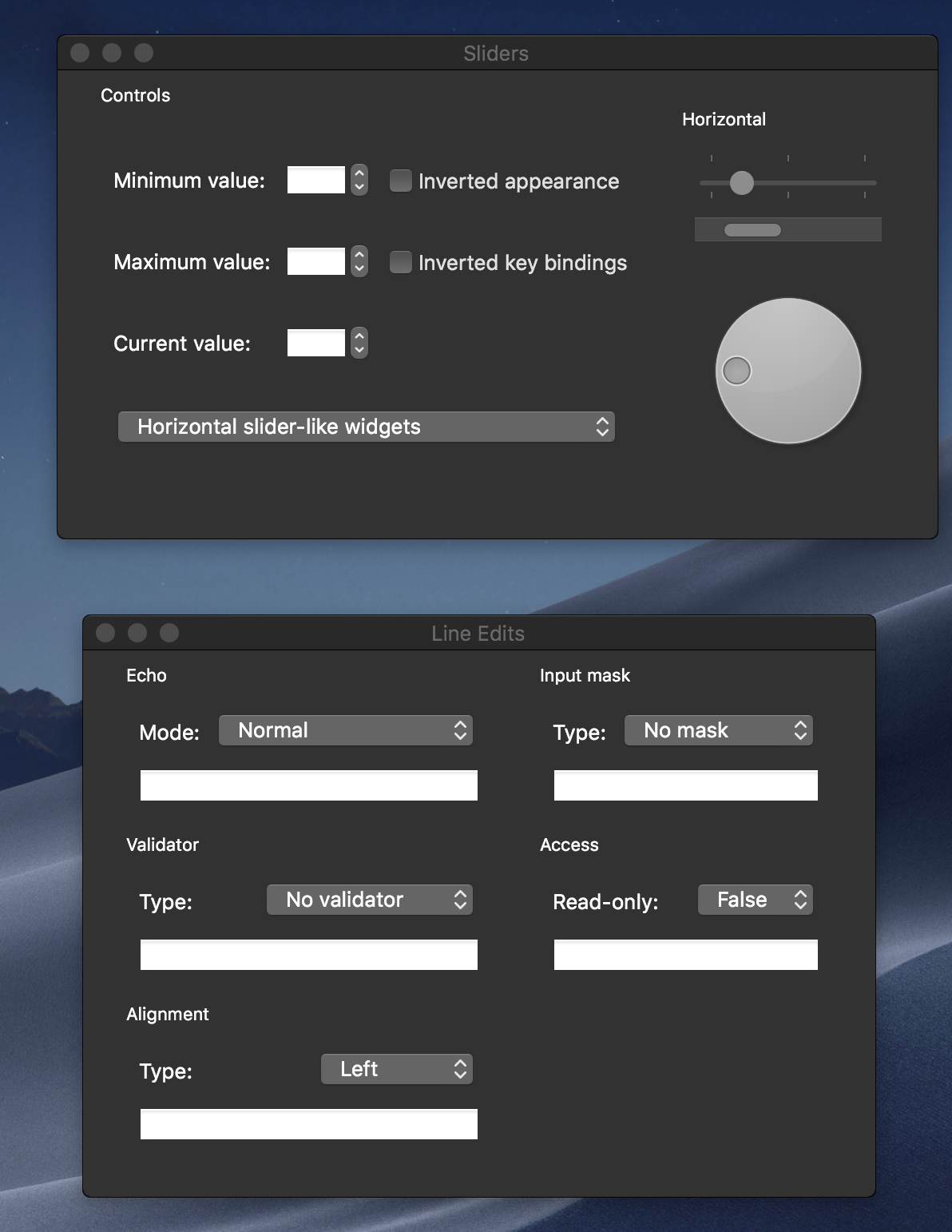Click the horizontal scrollbar thumb

tap(752, 230)
